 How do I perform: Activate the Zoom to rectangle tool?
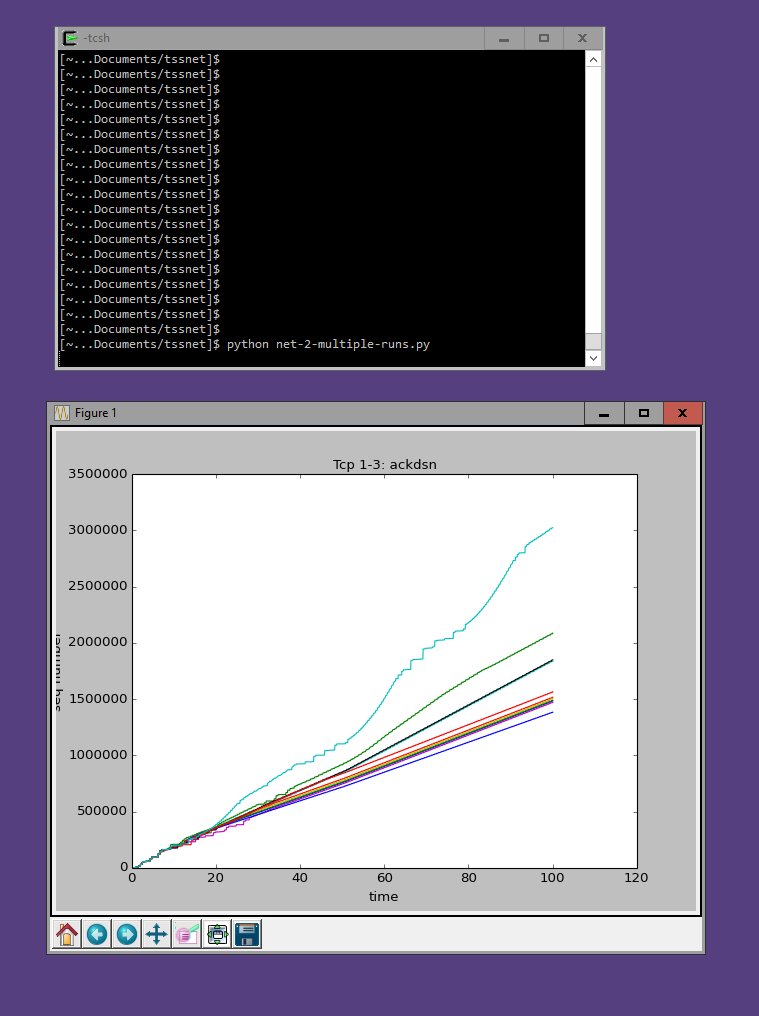pos(187,934)
